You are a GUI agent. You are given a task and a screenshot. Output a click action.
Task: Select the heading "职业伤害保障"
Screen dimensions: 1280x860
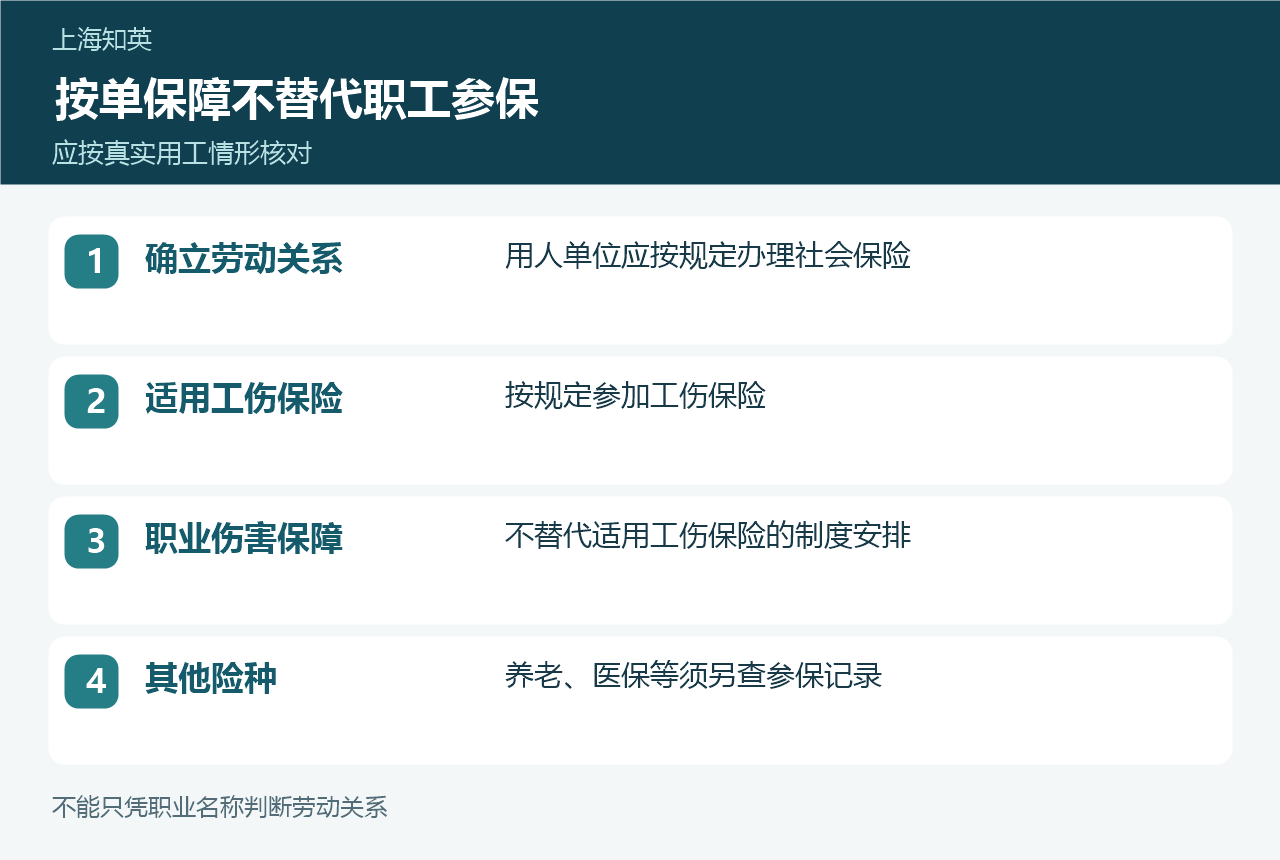tap(244, 539)
